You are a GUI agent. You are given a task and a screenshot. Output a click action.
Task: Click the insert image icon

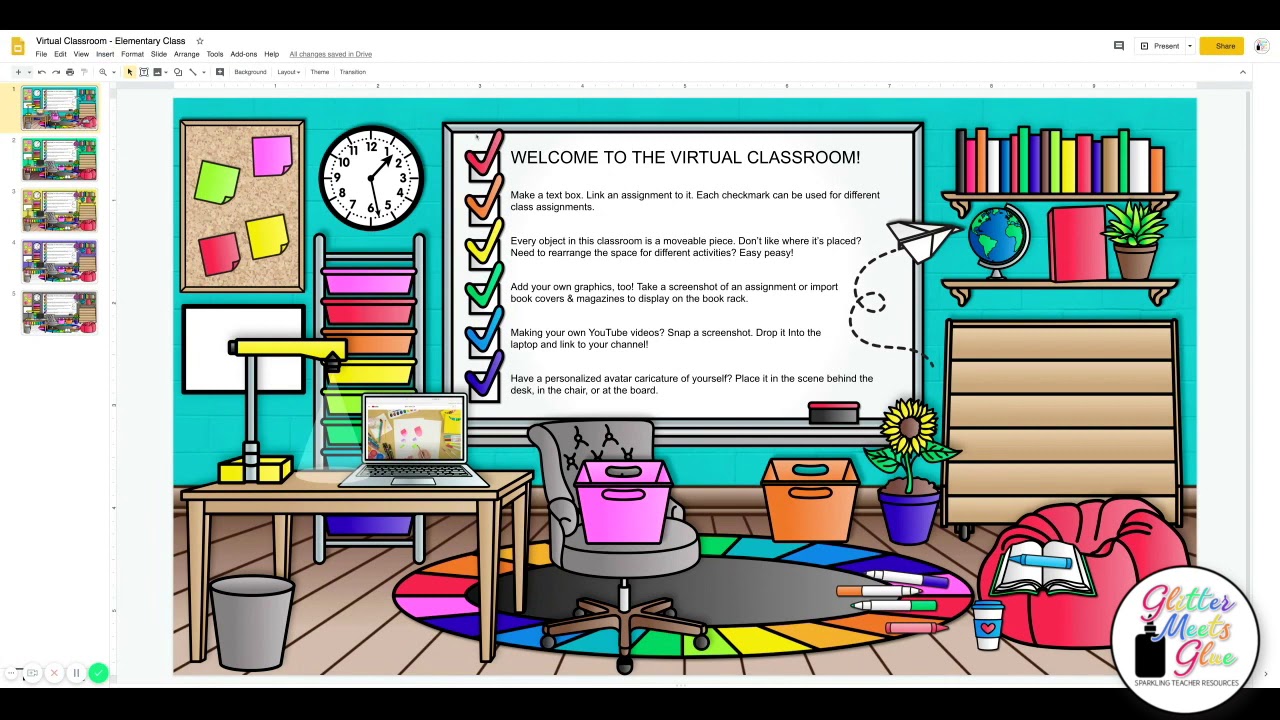click(x=157, y=72)
